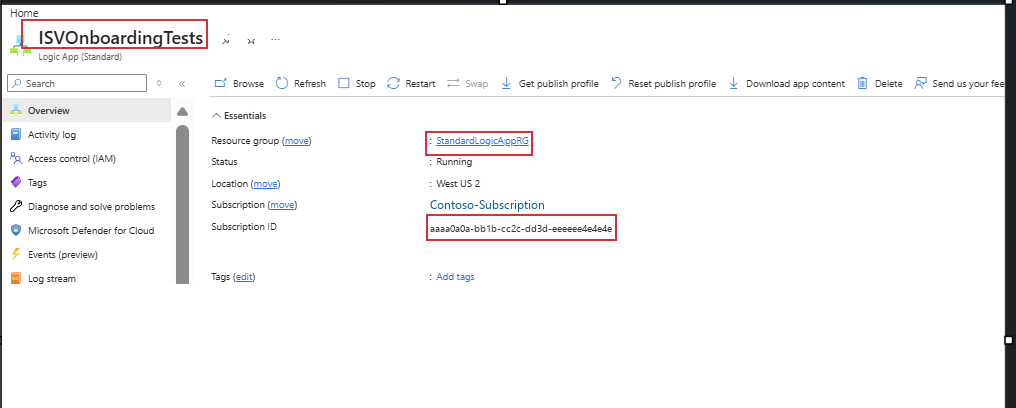
Task: Click the Send us your feedback icon
Action: coord(920,84)
